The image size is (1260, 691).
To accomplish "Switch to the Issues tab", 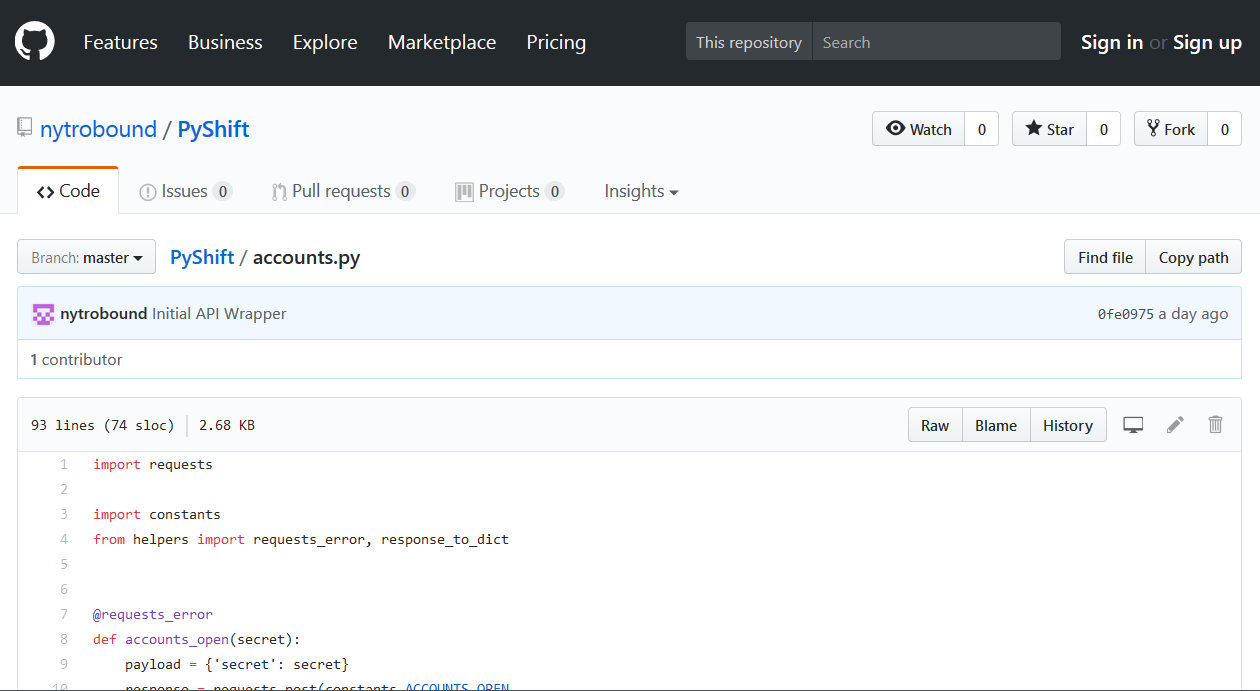I will coord(185,191).
